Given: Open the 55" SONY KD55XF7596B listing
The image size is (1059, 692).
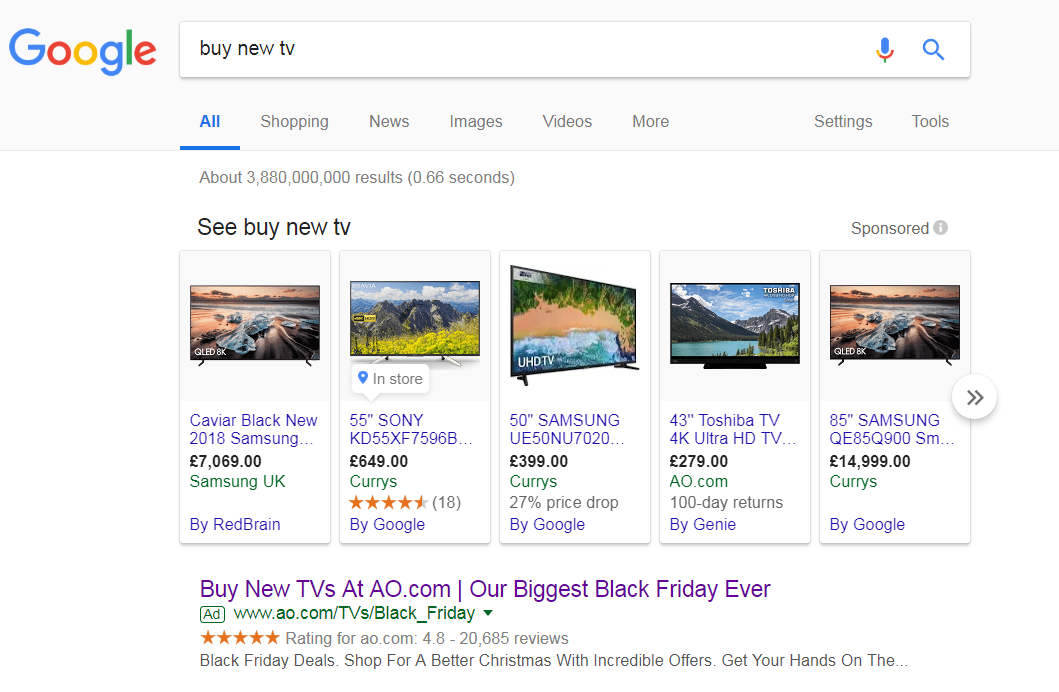Looking at the screenshot, I should [x=411, y=429].
